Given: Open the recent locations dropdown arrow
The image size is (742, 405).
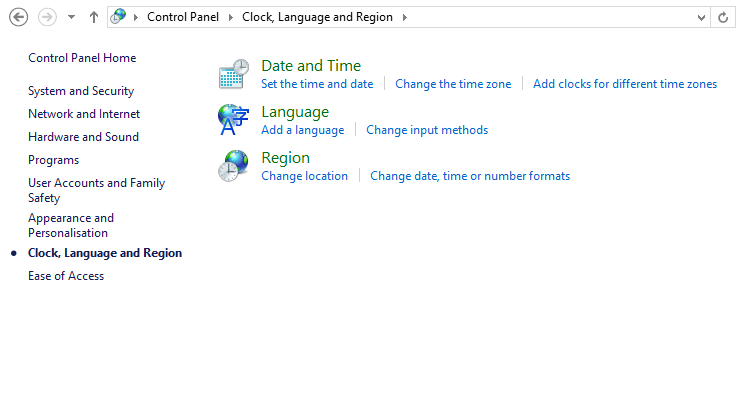Looking at the screenshot, I should (x=71, y=17).
